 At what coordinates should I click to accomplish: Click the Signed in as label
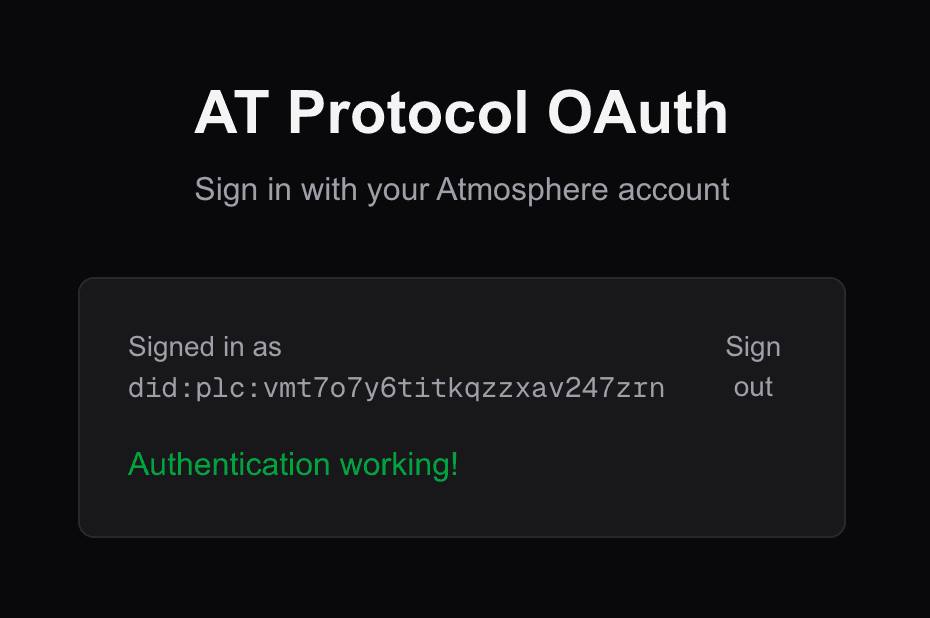coord(205,347)
